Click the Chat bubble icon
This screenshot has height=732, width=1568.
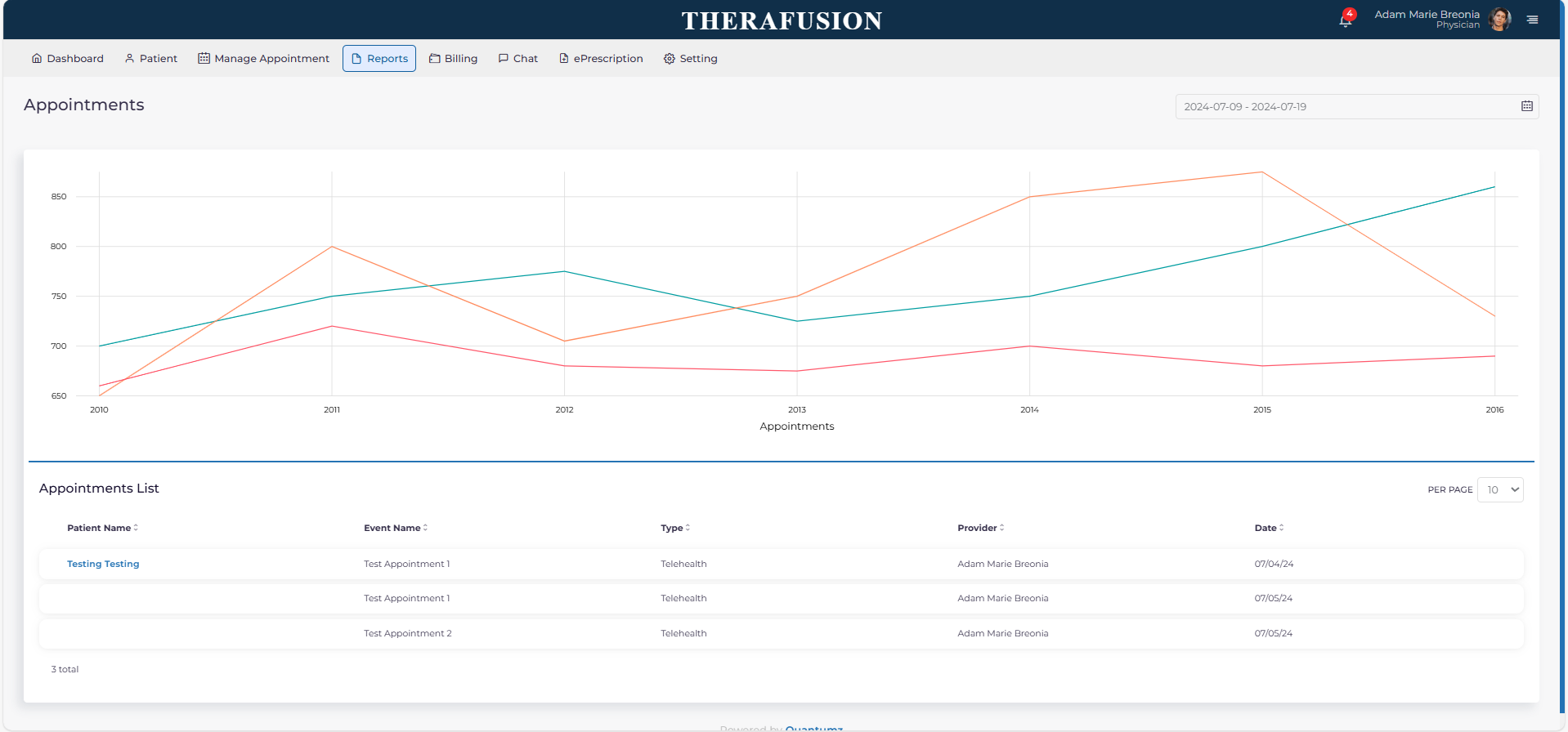504,59
